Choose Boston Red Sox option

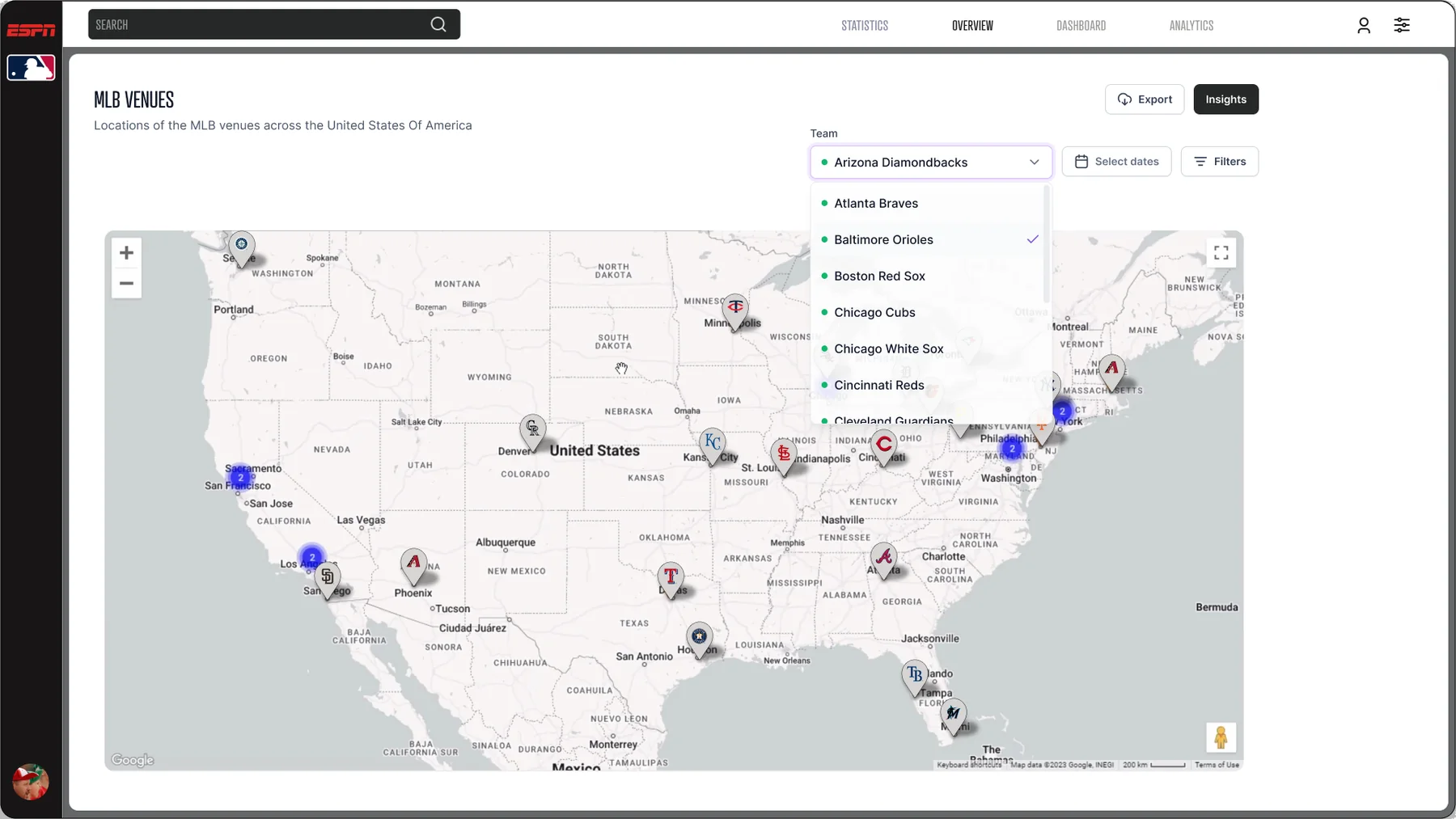click(x=928, y=276)
